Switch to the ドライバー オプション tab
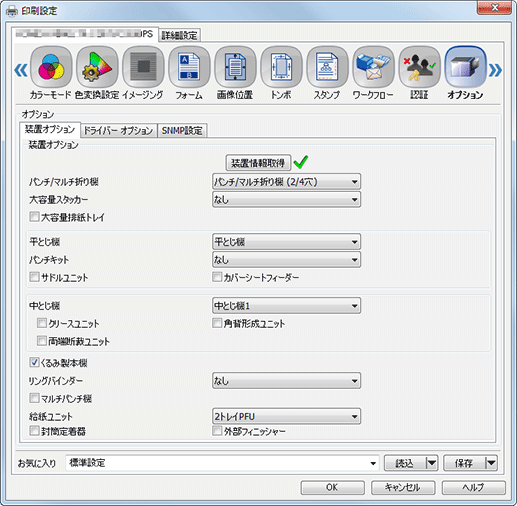This screenshot has width=517, height=506. [118, 130]
